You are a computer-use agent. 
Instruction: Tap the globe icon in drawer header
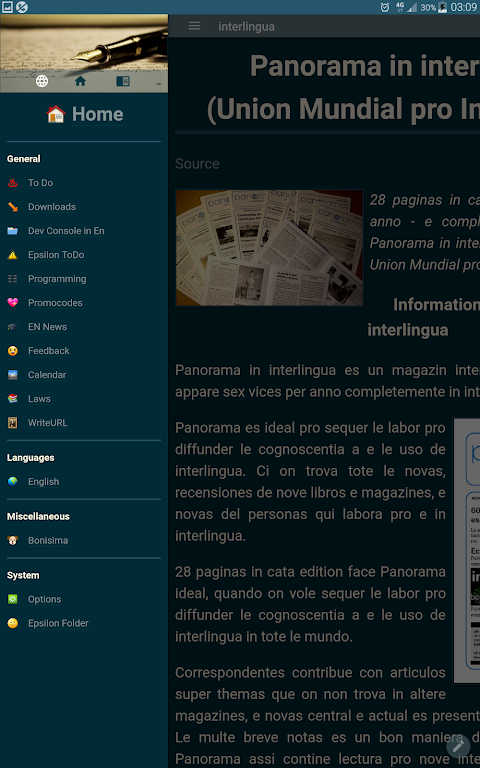tap(42, 81)
